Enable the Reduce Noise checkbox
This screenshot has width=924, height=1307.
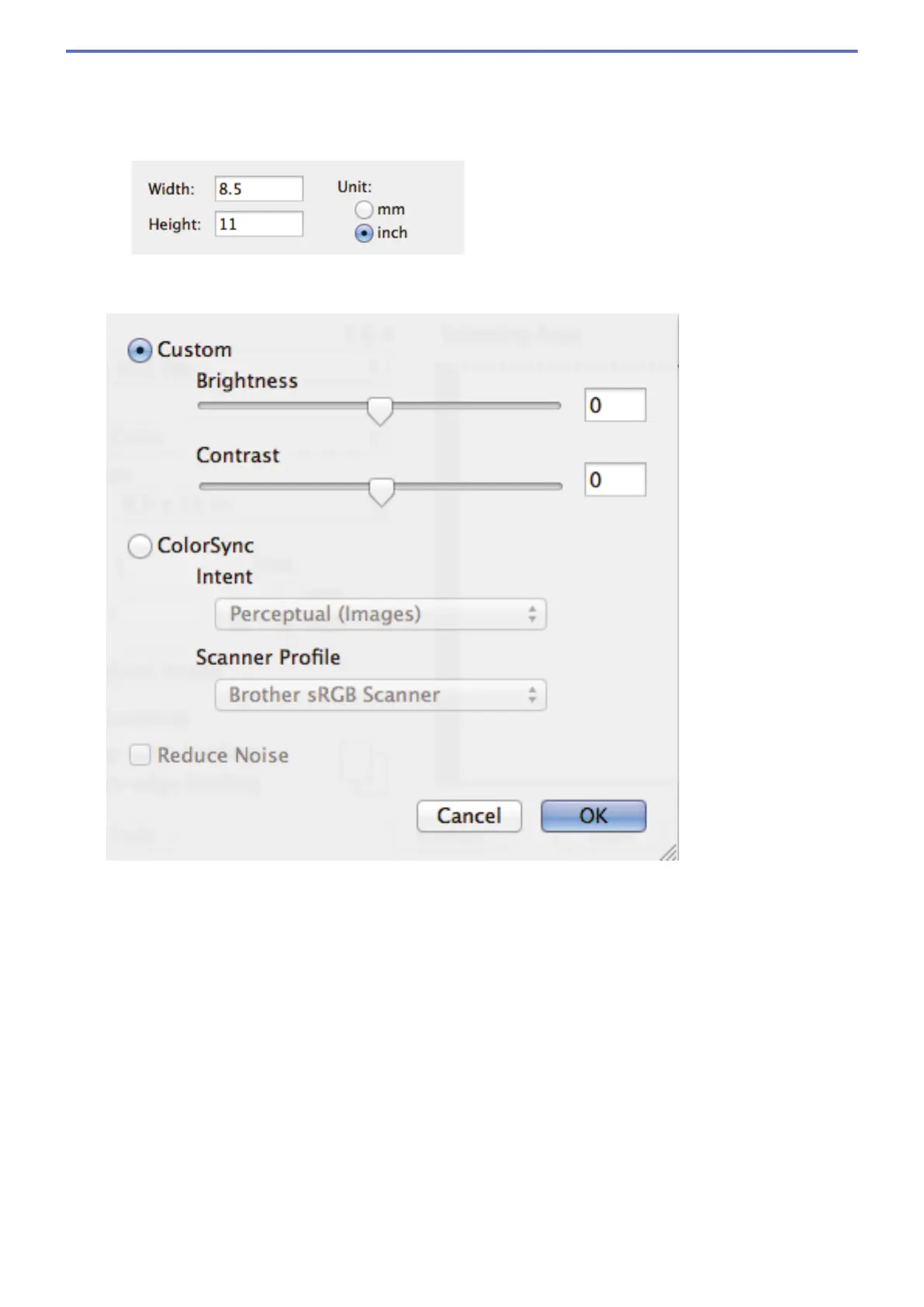click(140, 755)
